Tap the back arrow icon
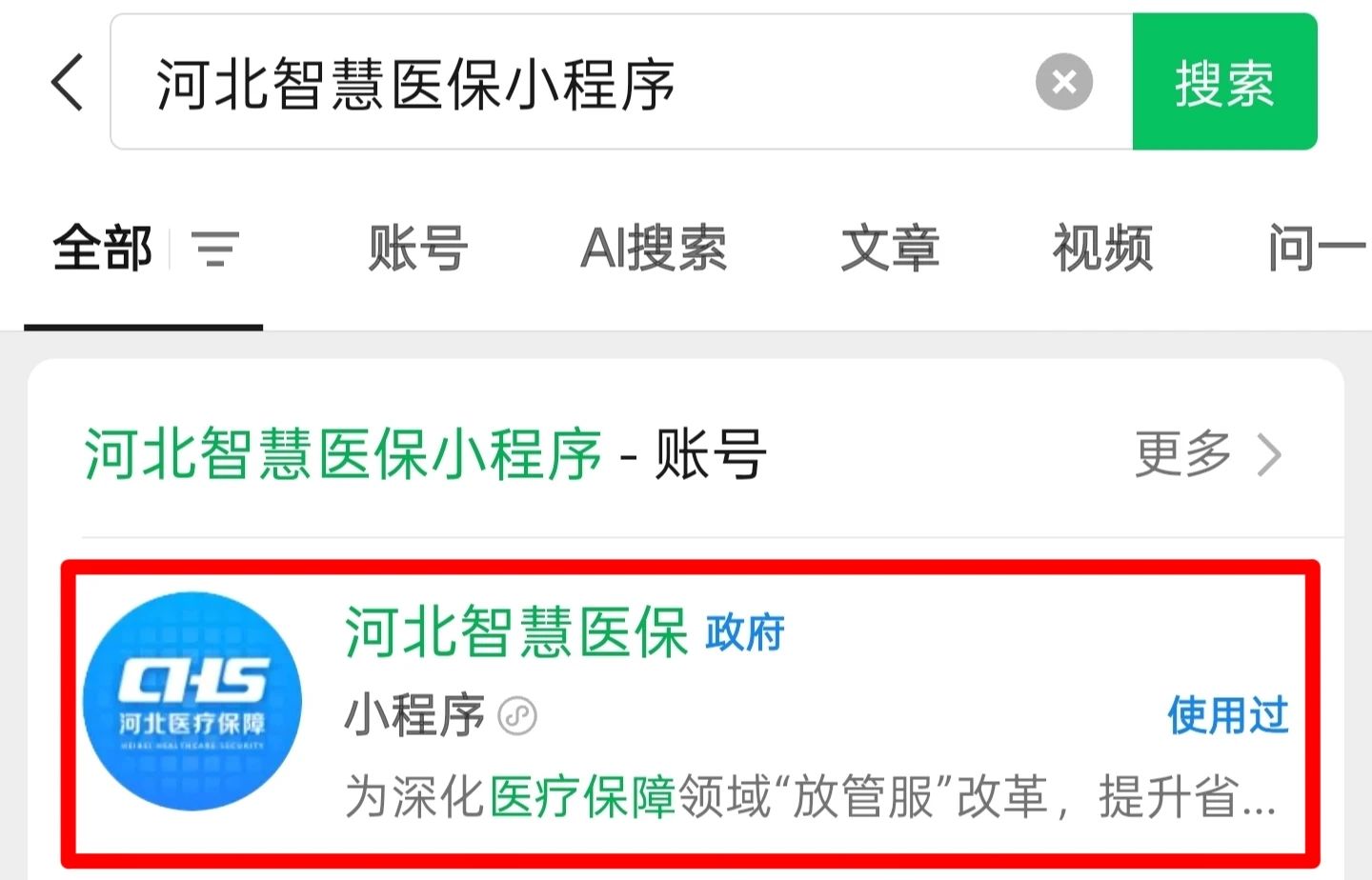 [x=68, y=82]
